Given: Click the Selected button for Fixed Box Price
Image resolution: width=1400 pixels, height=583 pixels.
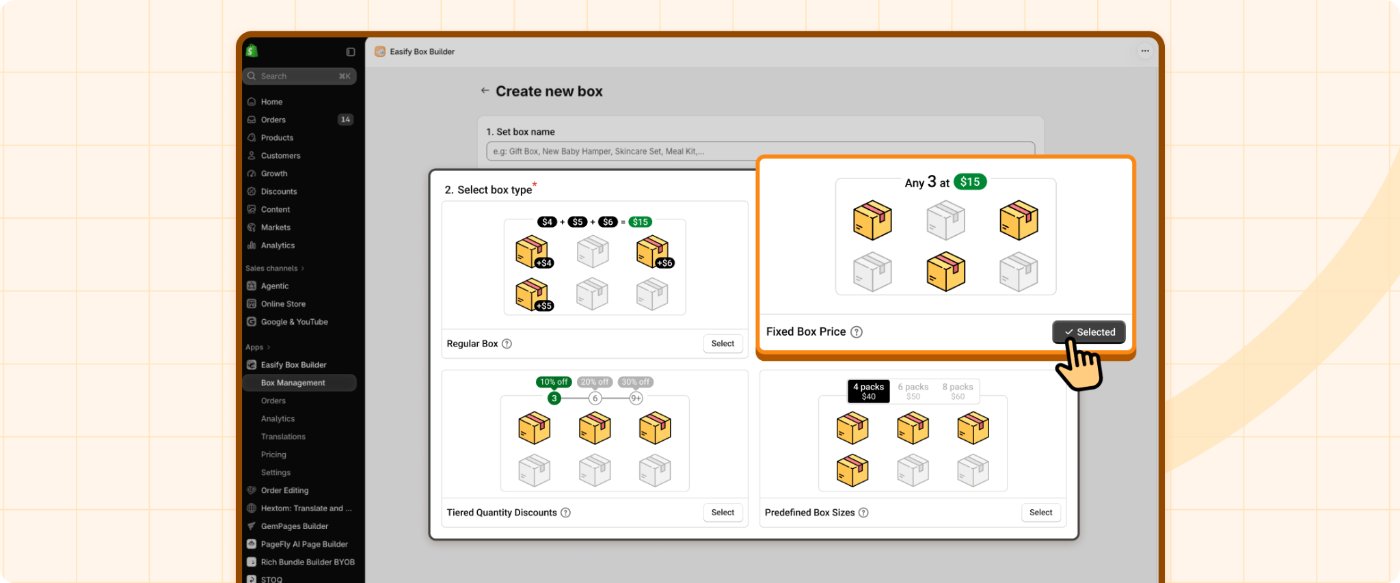Looking at the screenshot, I should pyautogui.click(x=1089, y=332).
